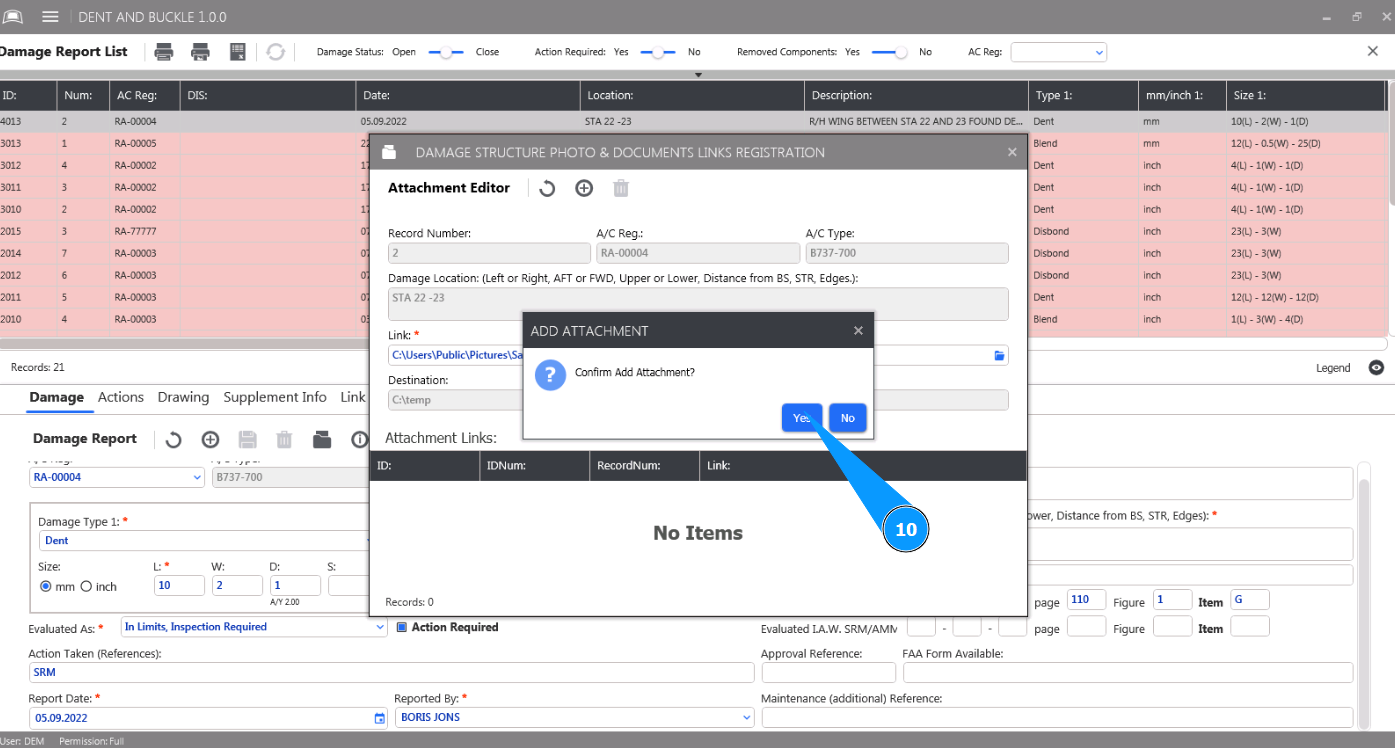
Task: Sort attachment links by the IDNum column header
Action: click(x=535, y=465)
